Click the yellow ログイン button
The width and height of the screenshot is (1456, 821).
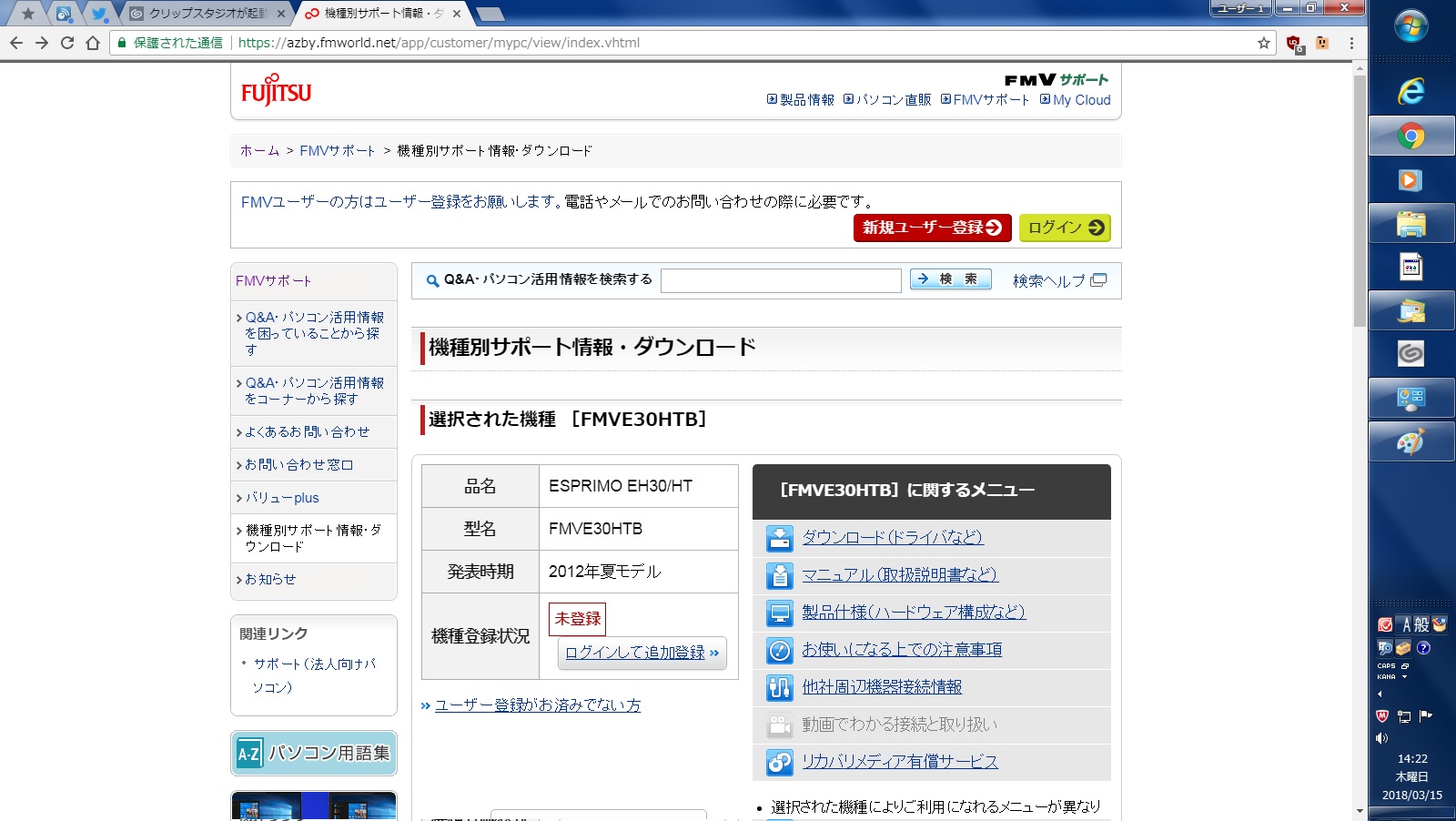click(x=1064, y=228)
